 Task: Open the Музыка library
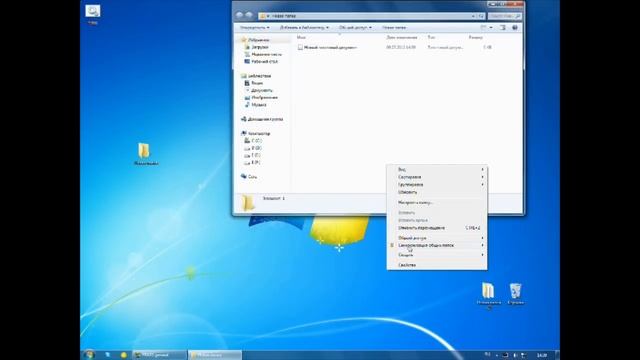coord(256,105)
